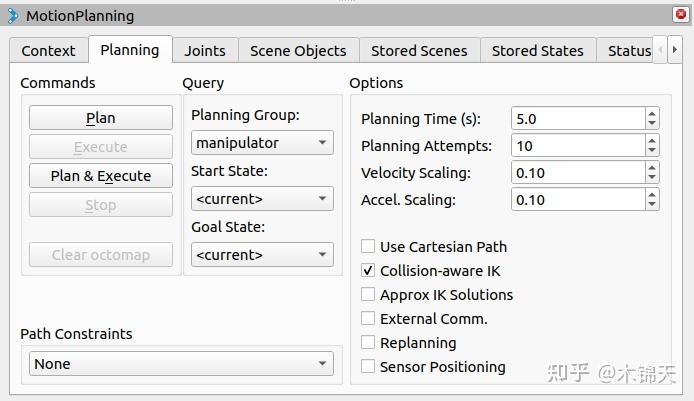Open the Goal State dropdown
The image size is (694, 401).
coord(262,254)
